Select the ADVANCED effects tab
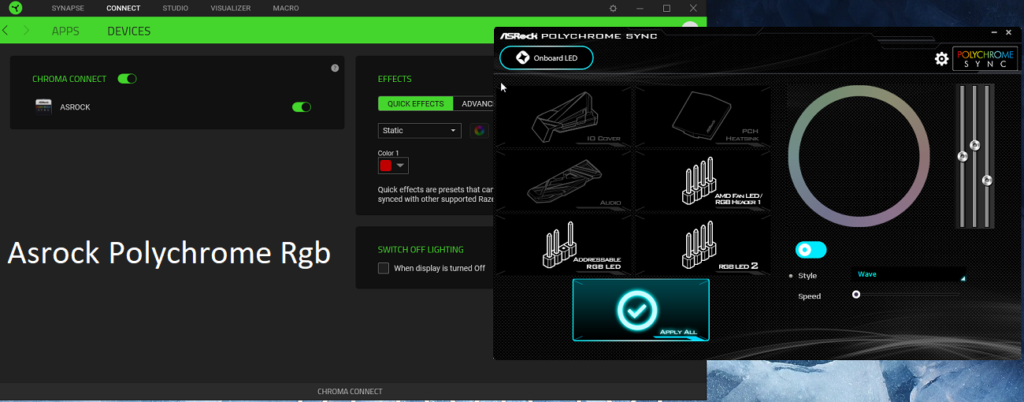 475,104
